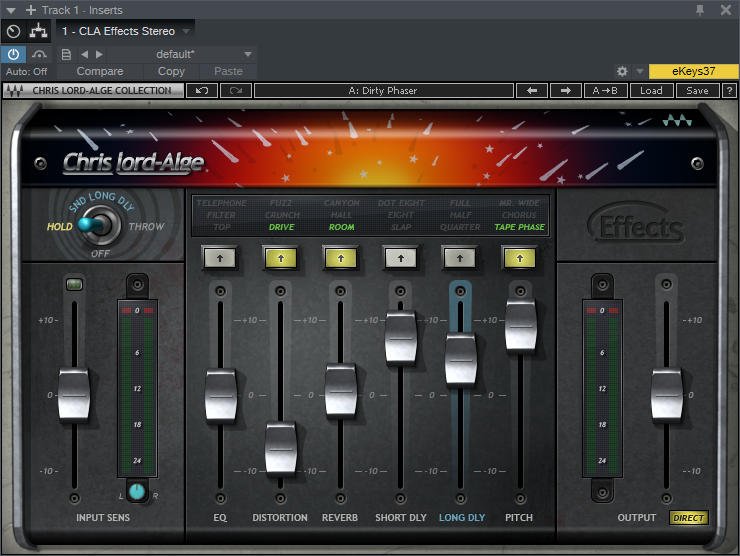Select TELEPHONE EQ mode

221,203
